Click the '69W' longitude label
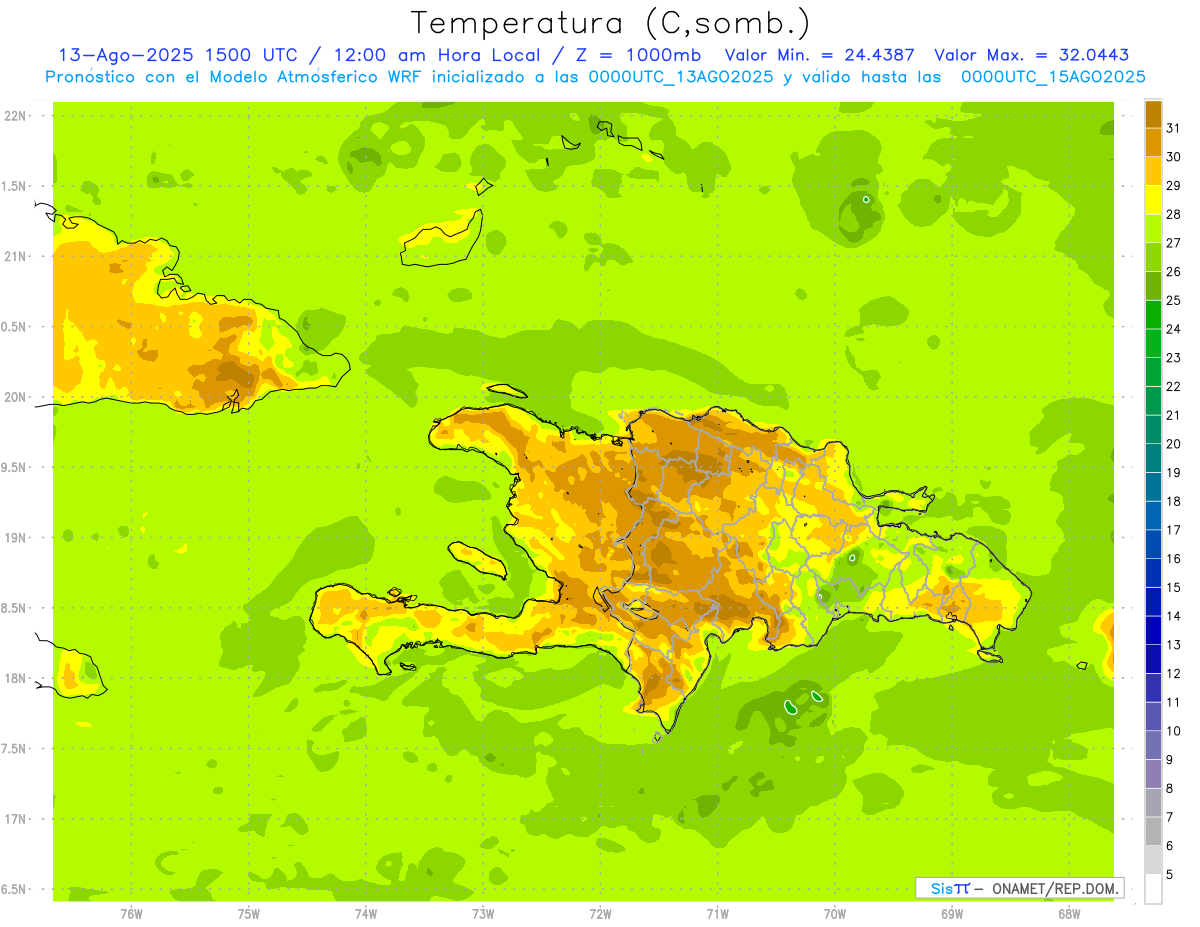 (952, 913)
